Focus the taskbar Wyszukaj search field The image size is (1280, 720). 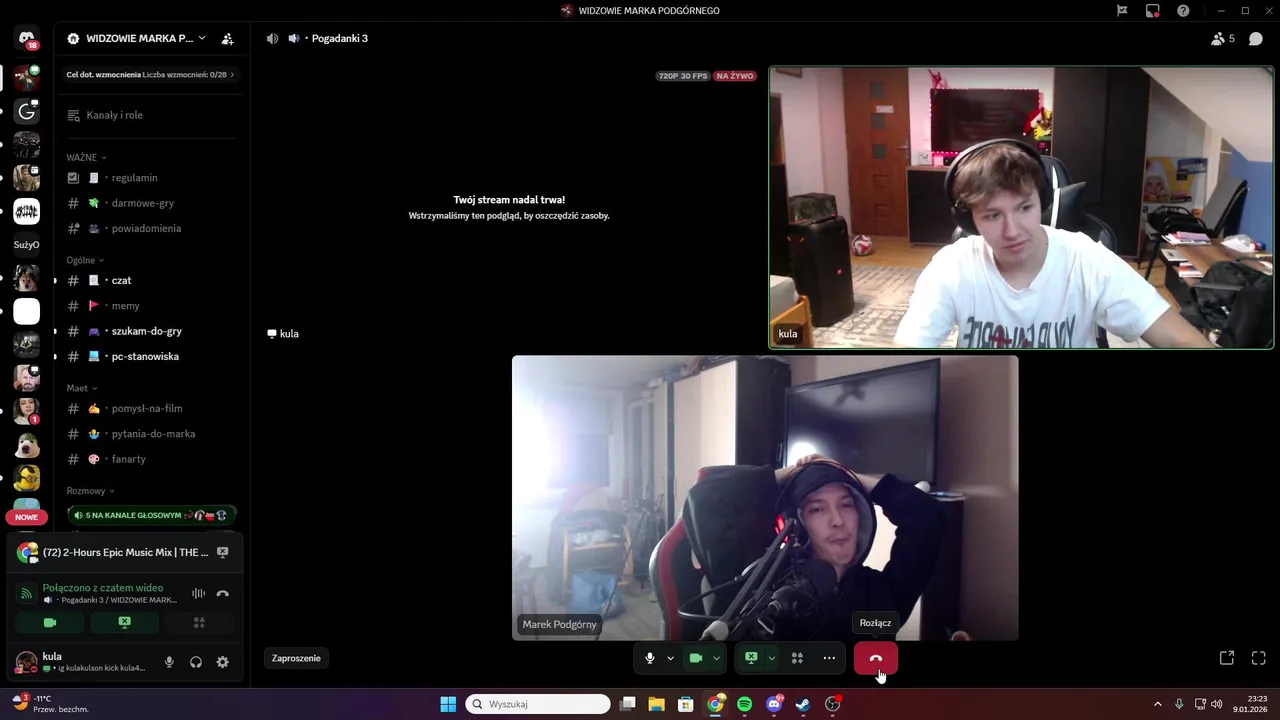538,704
